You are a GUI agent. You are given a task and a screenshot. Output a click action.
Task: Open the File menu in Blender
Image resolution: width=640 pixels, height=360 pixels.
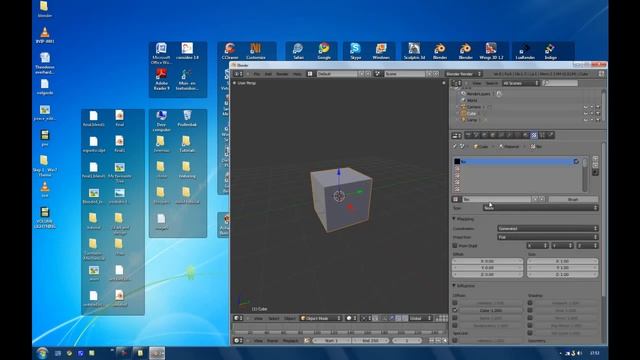coord(257,74)
